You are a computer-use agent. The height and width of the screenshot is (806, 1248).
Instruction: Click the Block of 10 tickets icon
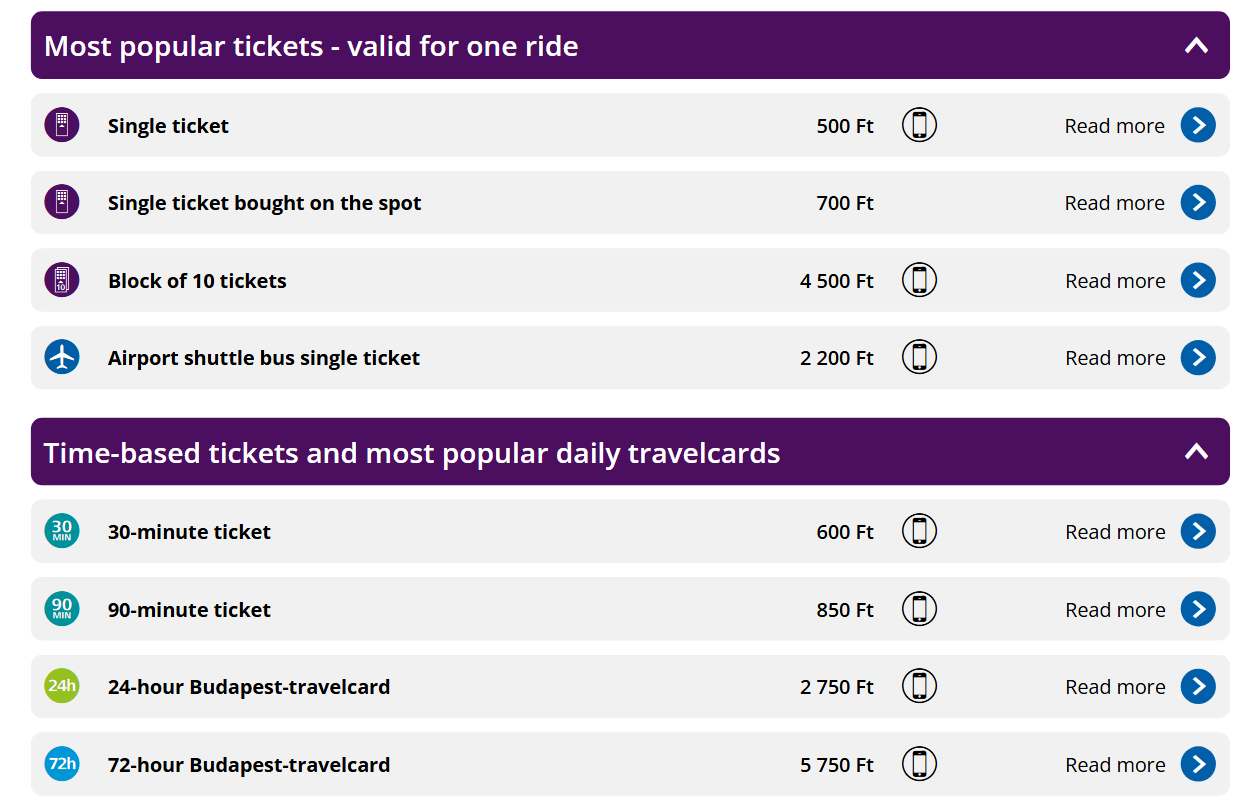[62, 280]
